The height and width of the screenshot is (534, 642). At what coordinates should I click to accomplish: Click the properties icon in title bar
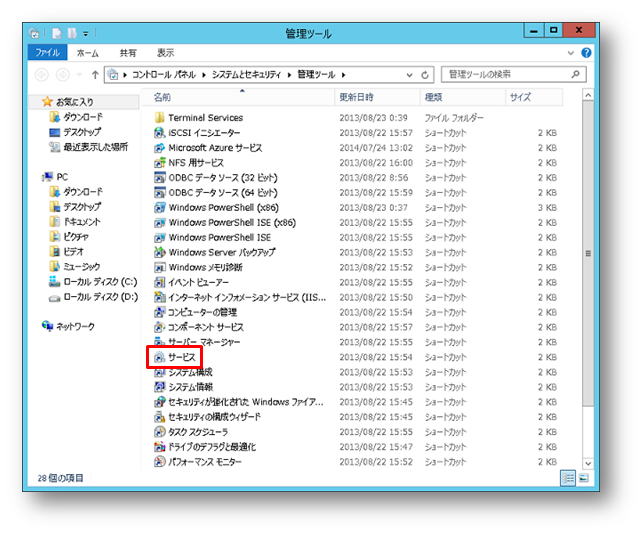click(57, 33)
